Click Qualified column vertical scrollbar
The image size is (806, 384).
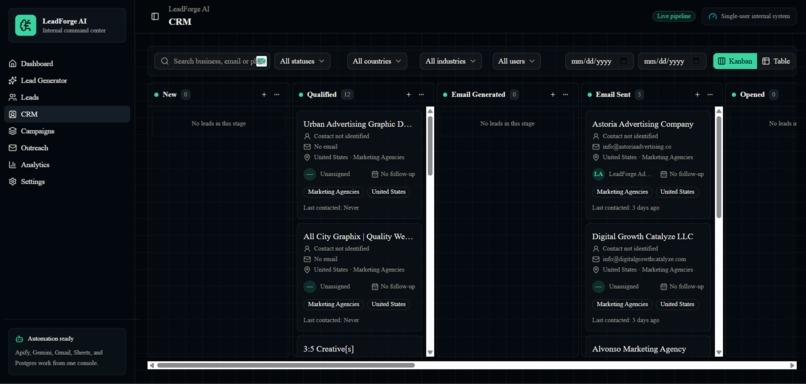pyautogui.click(x=430, y=145)
